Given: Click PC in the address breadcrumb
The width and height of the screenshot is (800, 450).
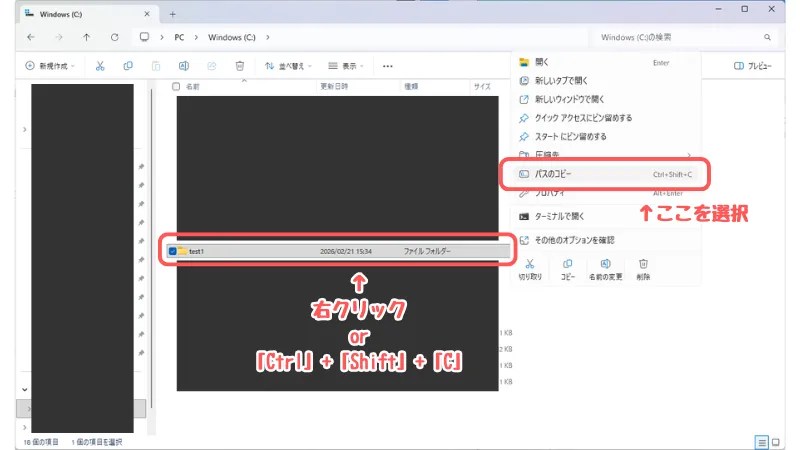Looking at the screenshot, I should point(179,37).
